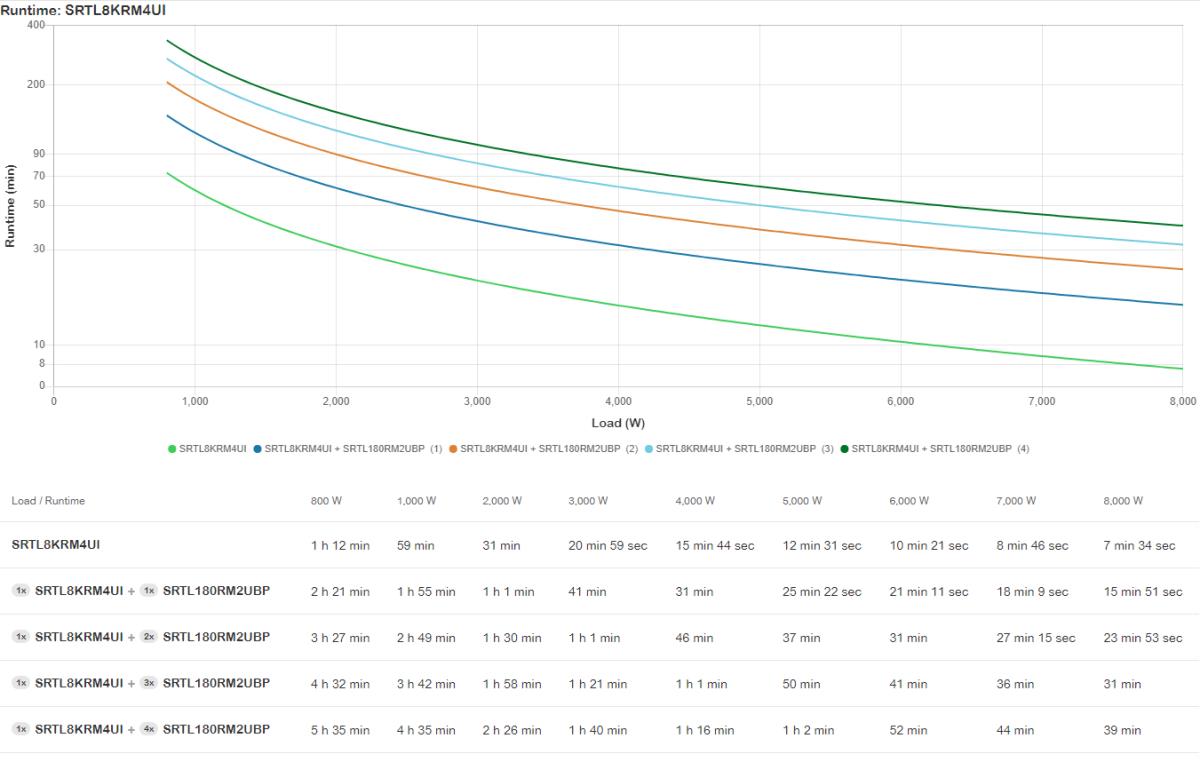The width and height of the screenshot is (1200, 762).
Task: Click the '12 min 31 sec' cell
Action: tap(822, 546)
